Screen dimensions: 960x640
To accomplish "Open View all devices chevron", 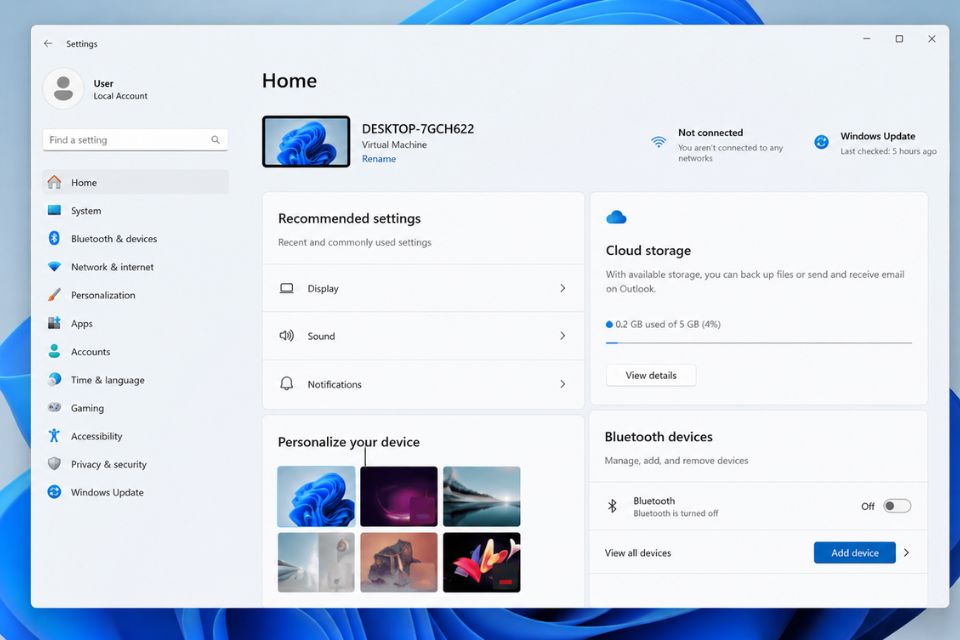I will click(x=907, y=552).
